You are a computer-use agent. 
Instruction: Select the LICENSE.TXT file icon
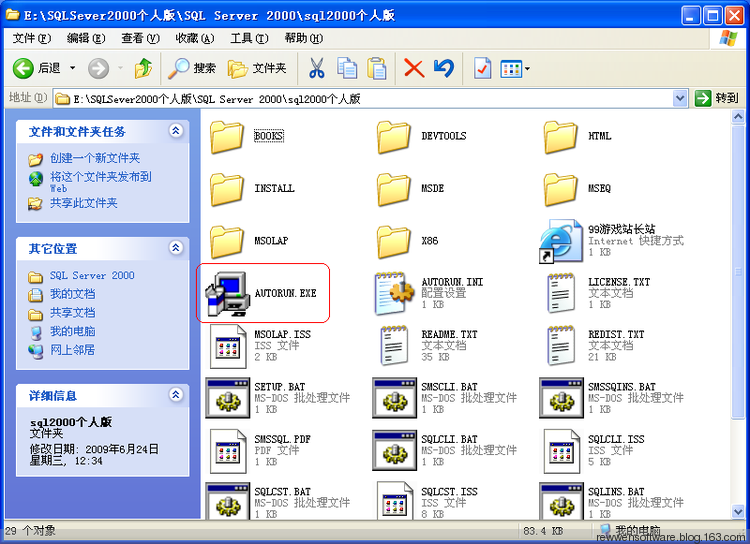[561, 294]
